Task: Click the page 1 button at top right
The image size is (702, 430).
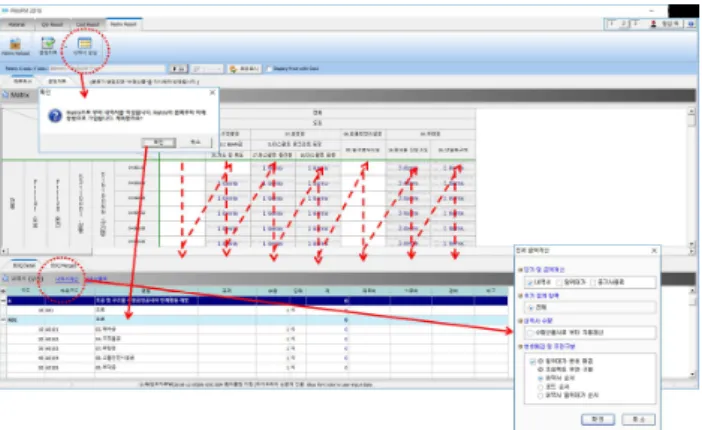Action: pyautogui.click(x=611, y=24)
